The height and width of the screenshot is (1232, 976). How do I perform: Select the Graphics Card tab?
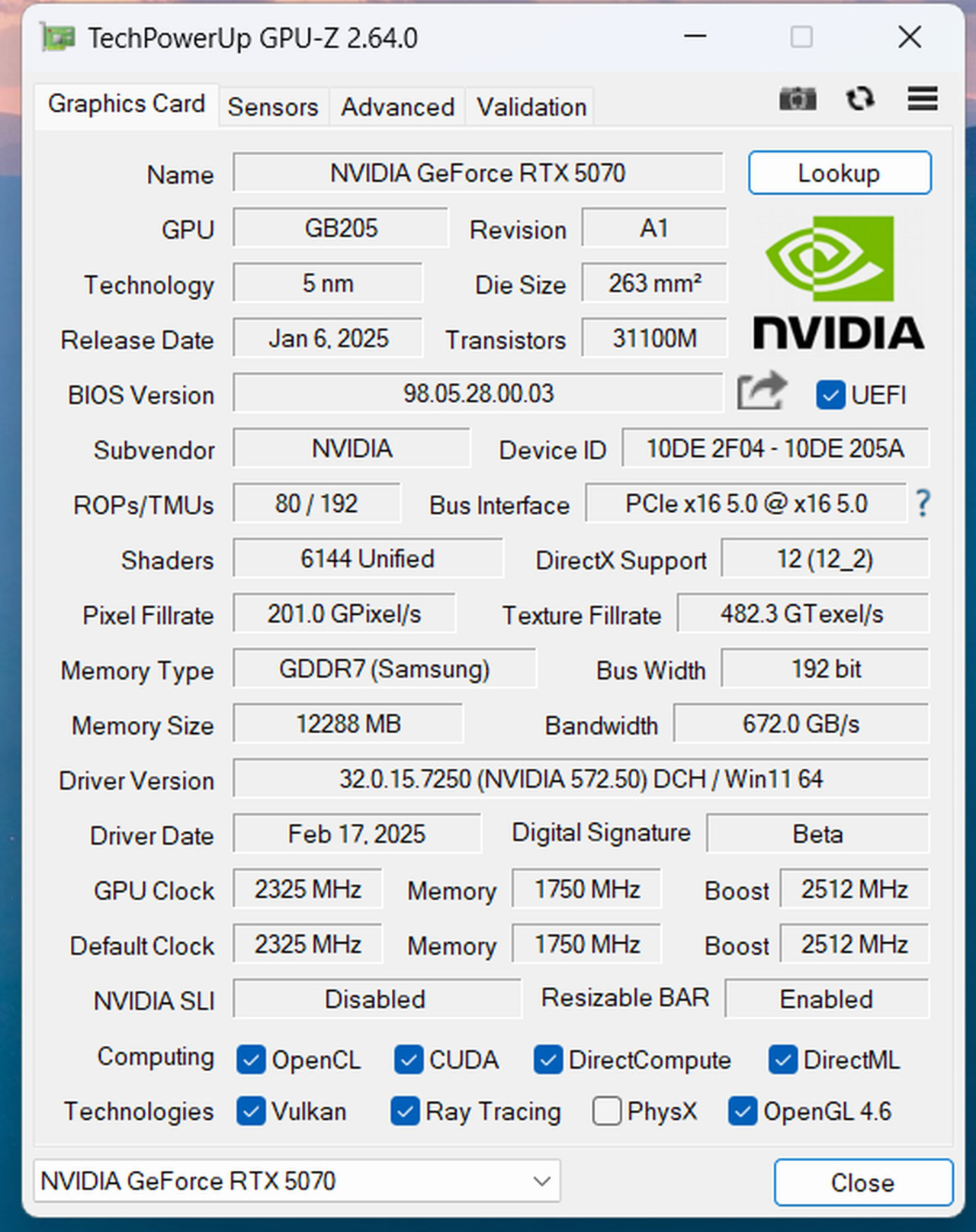[127, 105]
